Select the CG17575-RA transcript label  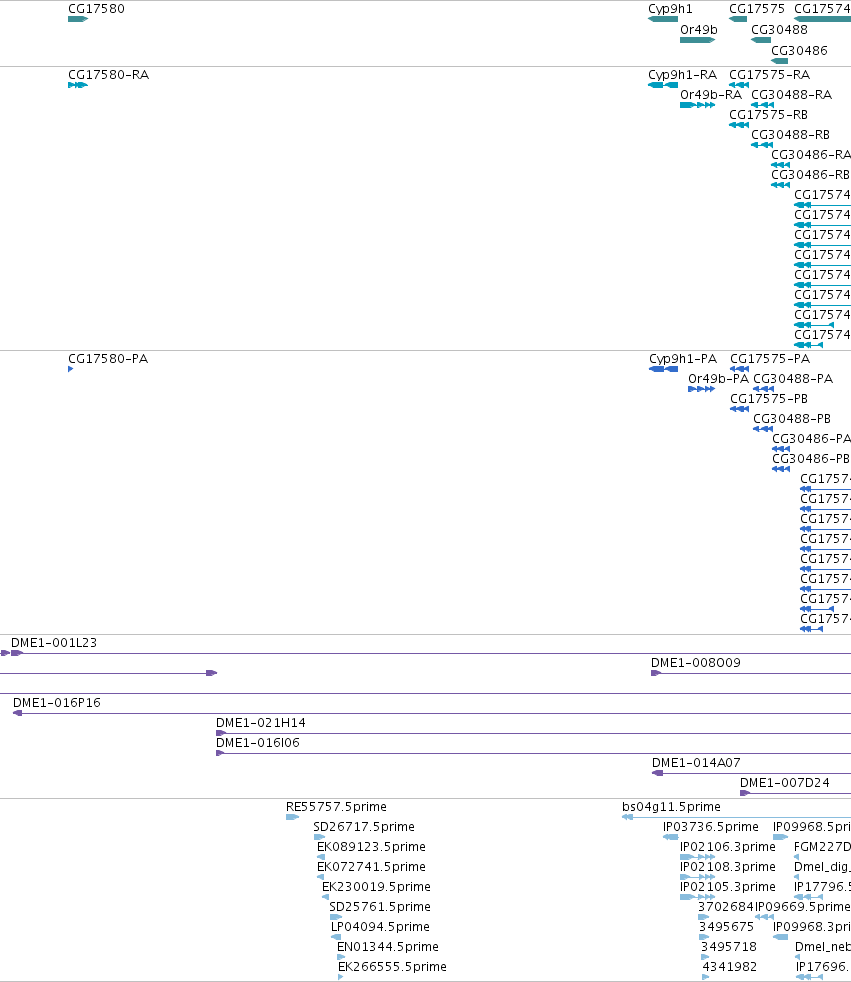pos(770,75)
